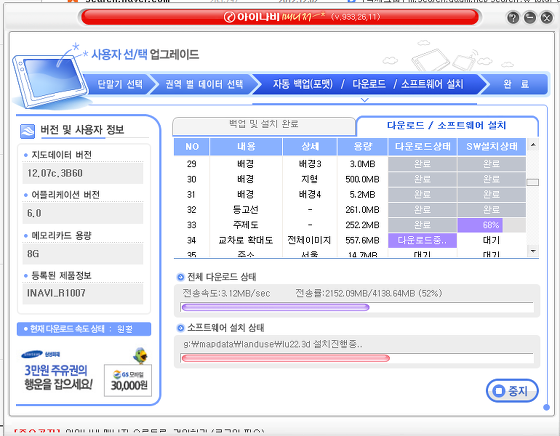The width and height of the screenshot is (560, 436).
Task: Click the 상세 column header
Action: pyautogui.click(x=310, y=147)
